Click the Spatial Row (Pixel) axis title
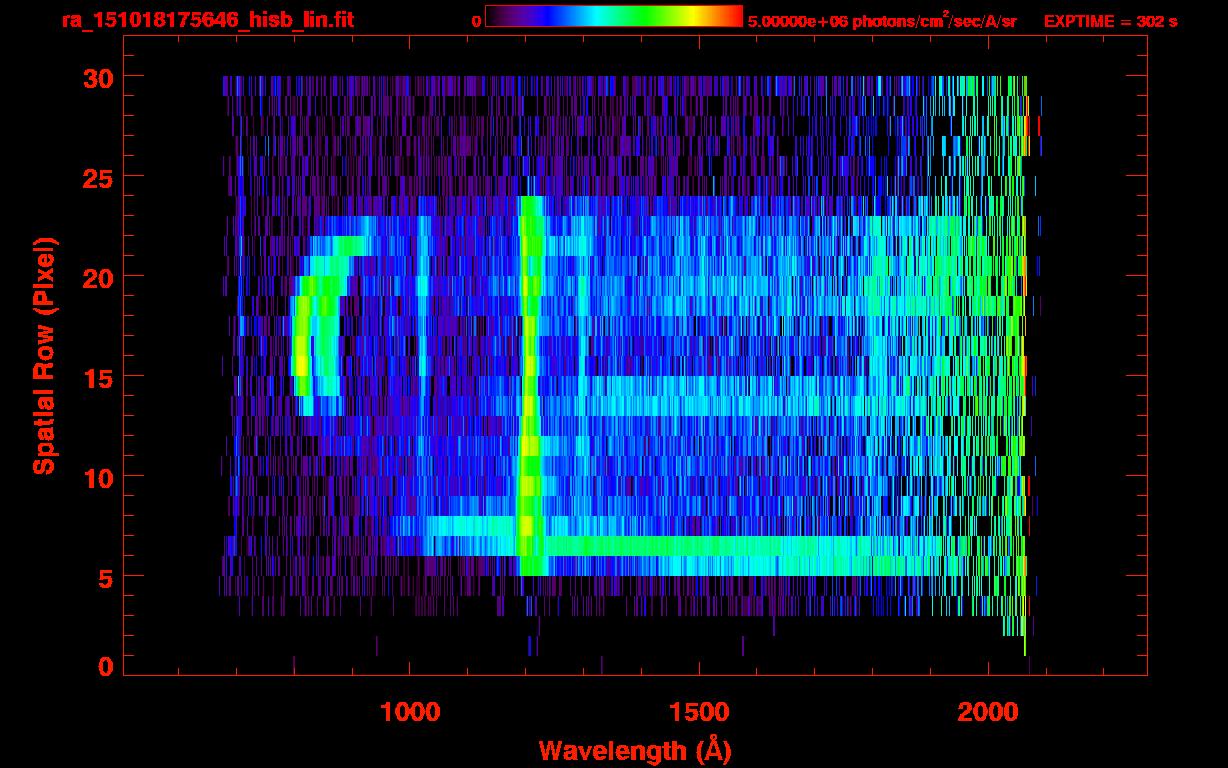 43,355
